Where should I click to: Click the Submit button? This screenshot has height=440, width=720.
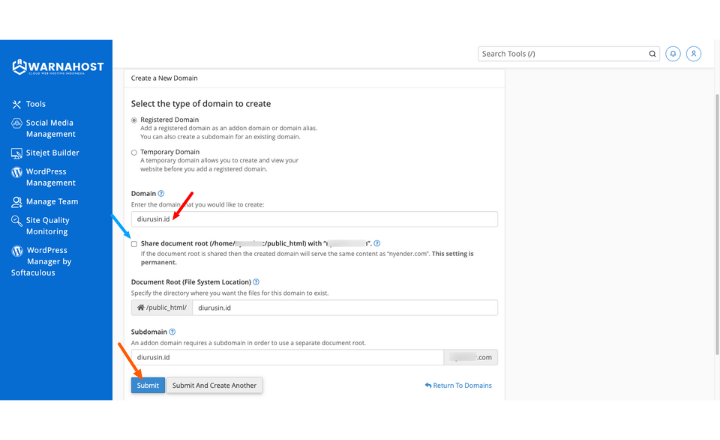tap(148, 385)
